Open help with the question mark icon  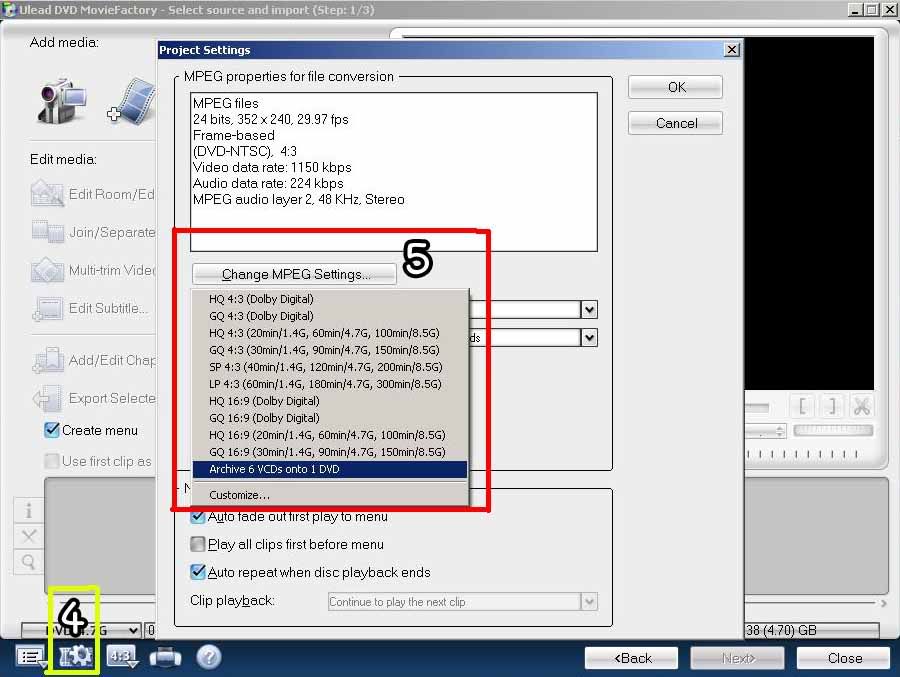tap(208, 657)
